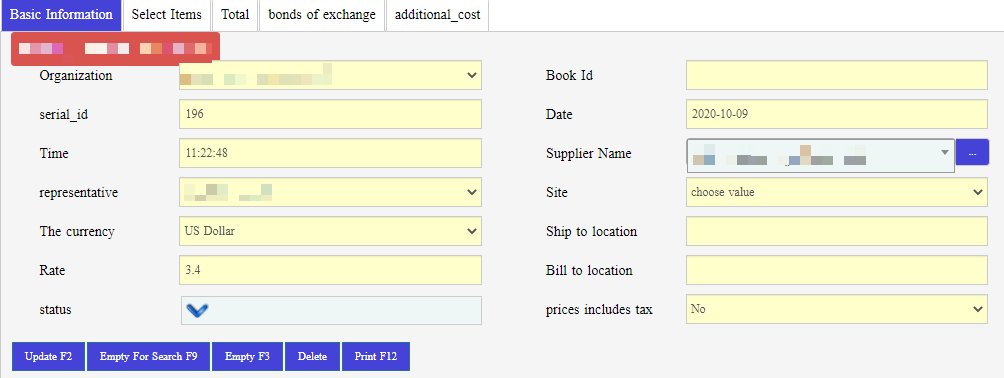Open prices includes tax dropdown
This screenshot has width=1004, height=378.
click(x=837, y=309)
